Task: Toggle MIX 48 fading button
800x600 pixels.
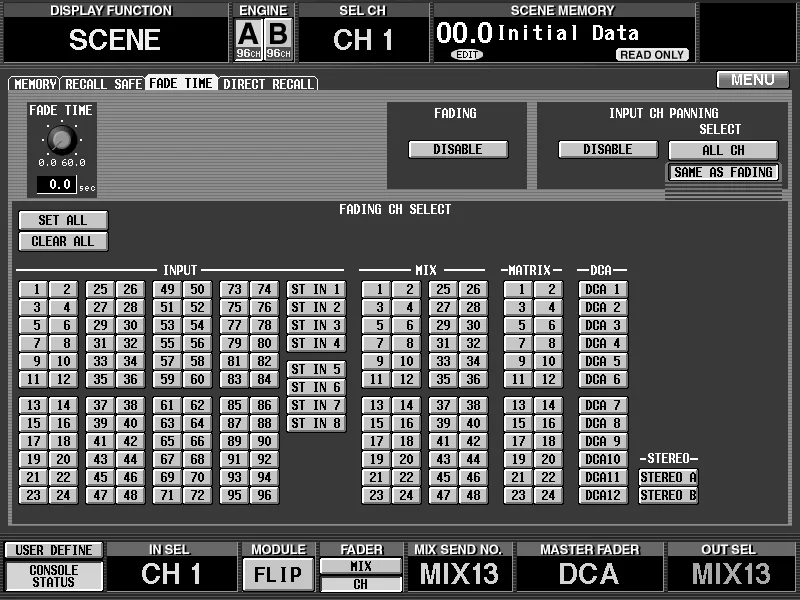Action: tap(473, 495)
